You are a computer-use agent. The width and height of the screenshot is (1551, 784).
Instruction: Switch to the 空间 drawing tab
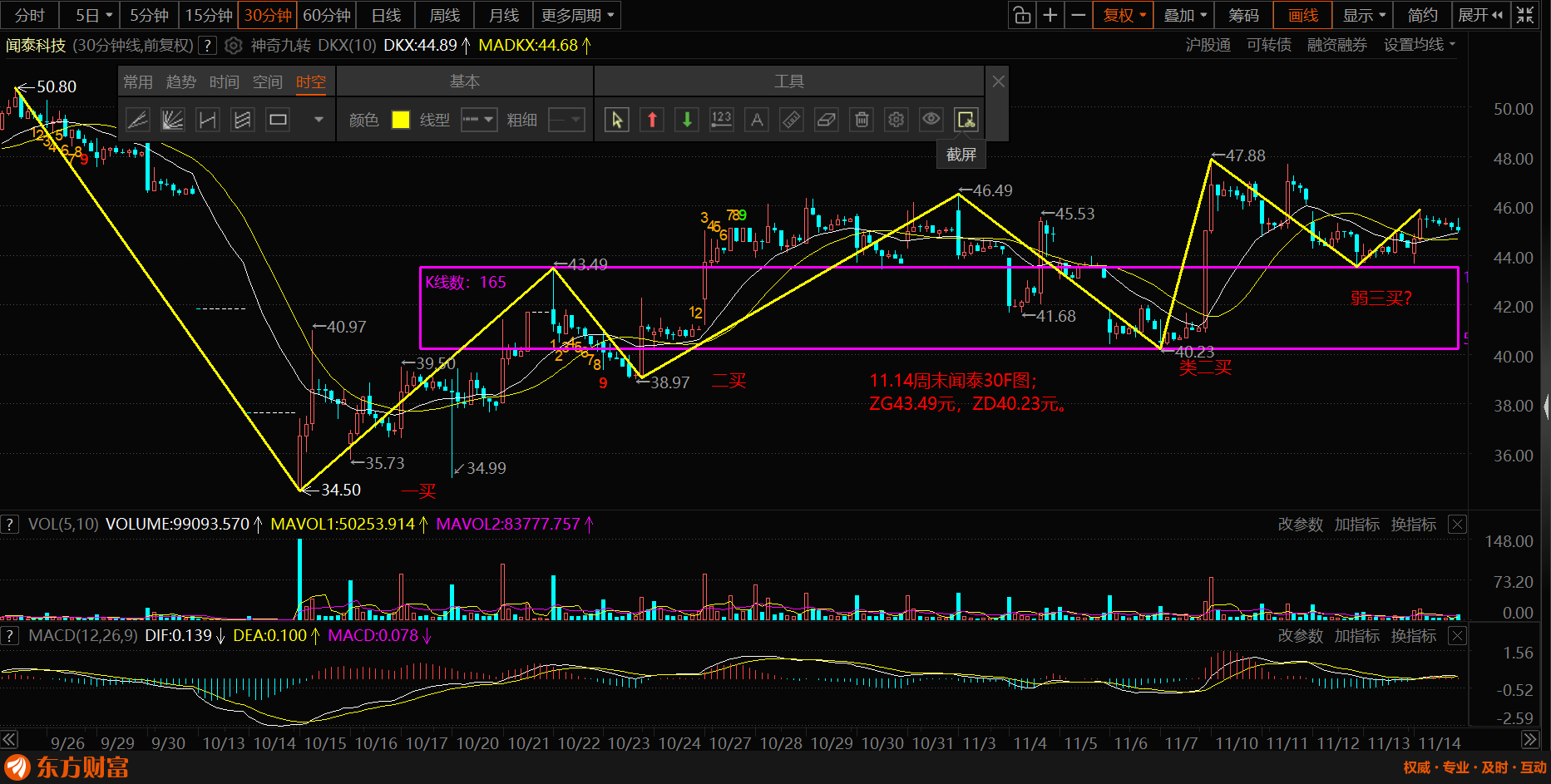pyautogui.click(x=268, y=81)
